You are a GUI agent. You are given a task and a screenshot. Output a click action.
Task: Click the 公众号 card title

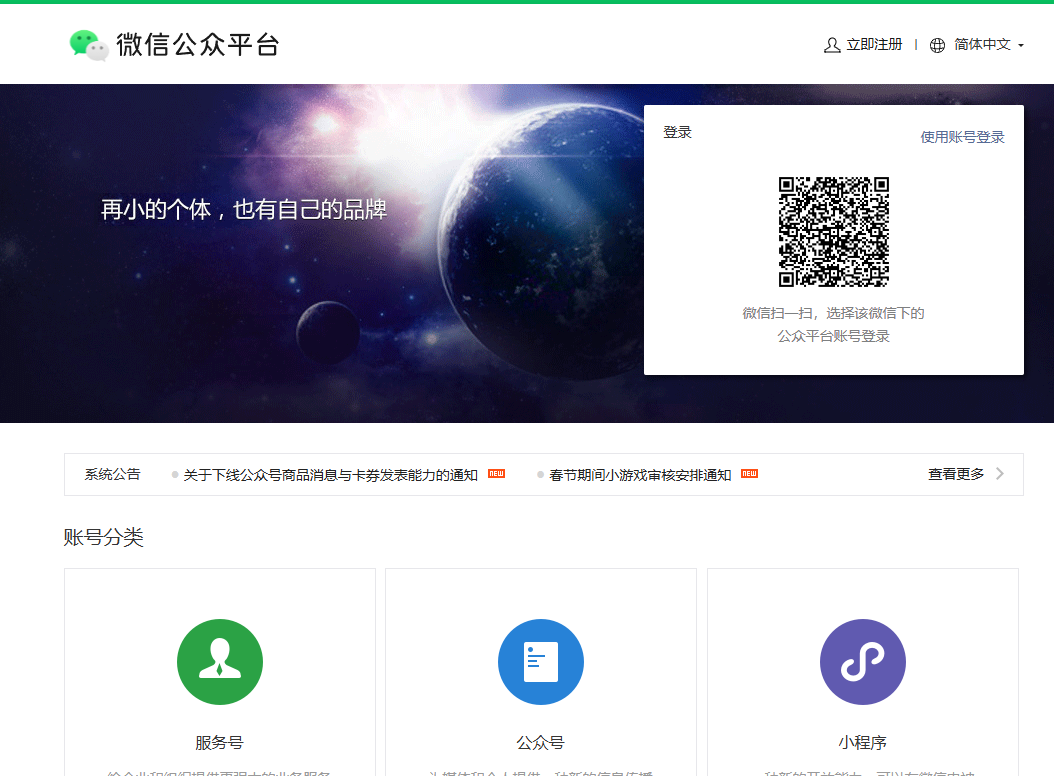pyautogui.click(x=540, y=742)
